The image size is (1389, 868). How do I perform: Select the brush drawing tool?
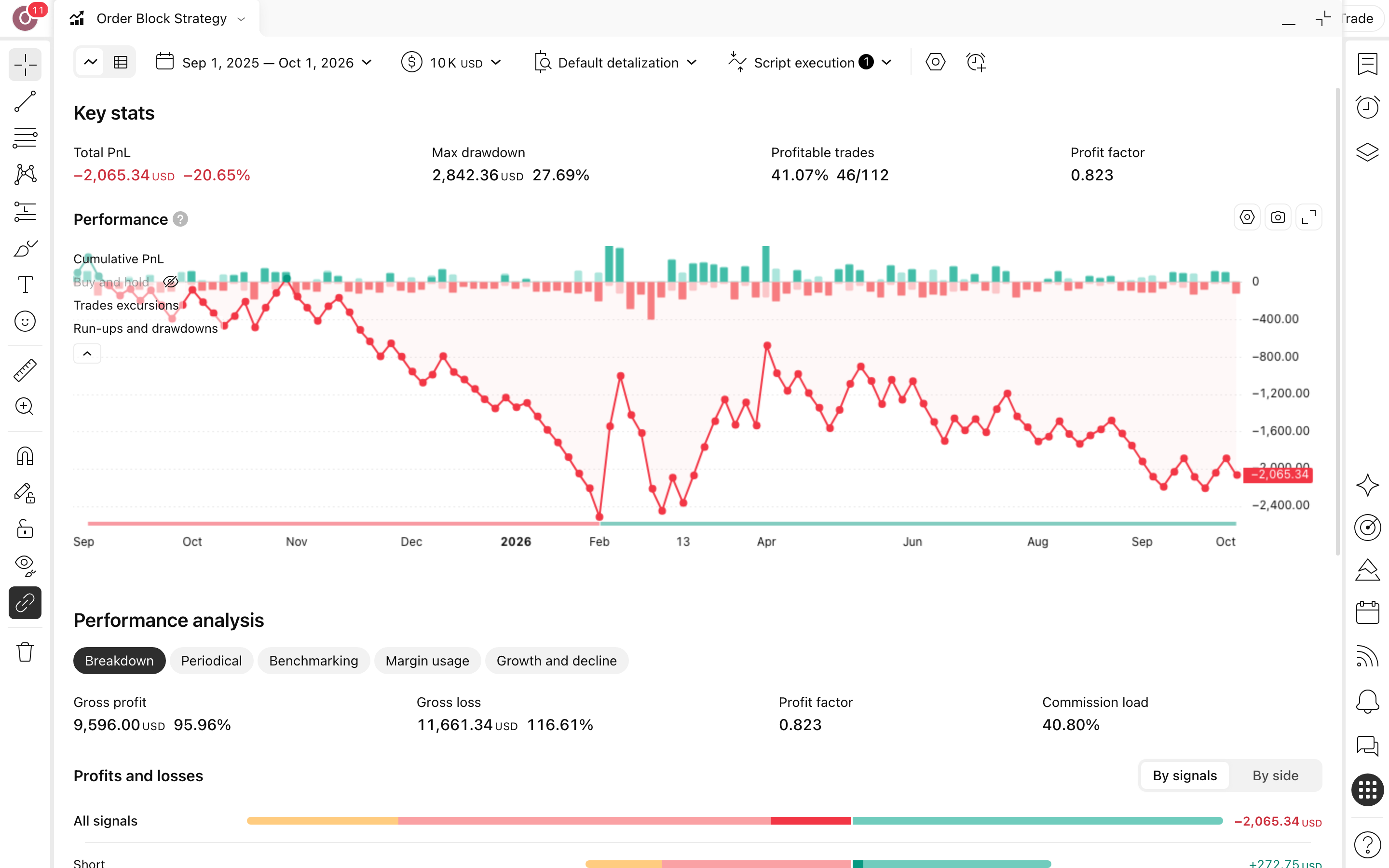point(25,248)
